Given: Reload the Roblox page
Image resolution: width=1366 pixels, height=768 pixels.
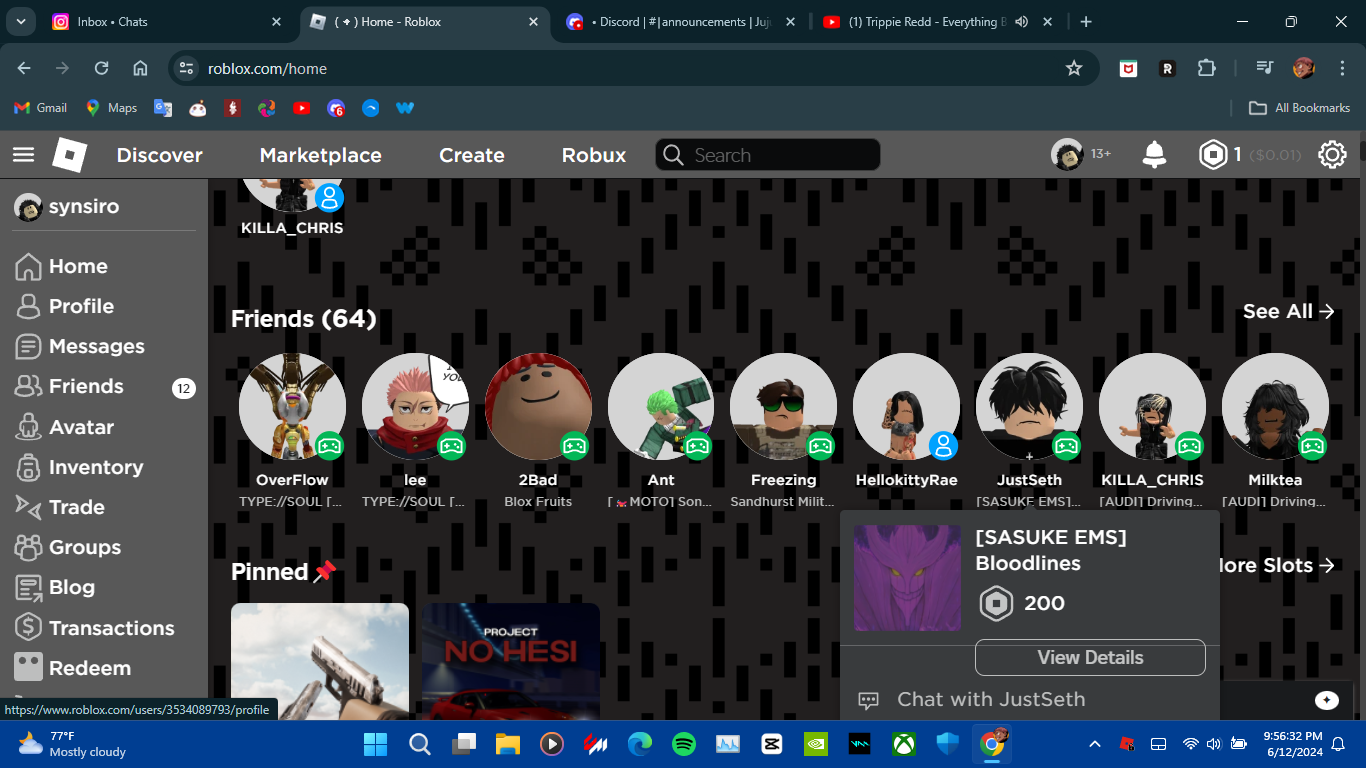Looking at the screenshot, I should tap(101, 68).
